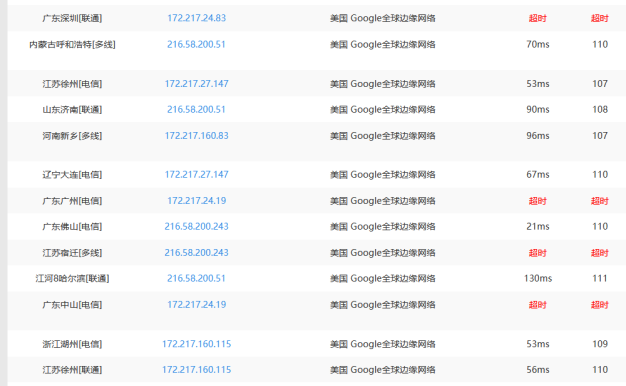
Task: Open IP 216.58.200.51 in the 内蒙古呼和浩特[多线] row
Action: (196, 44)
